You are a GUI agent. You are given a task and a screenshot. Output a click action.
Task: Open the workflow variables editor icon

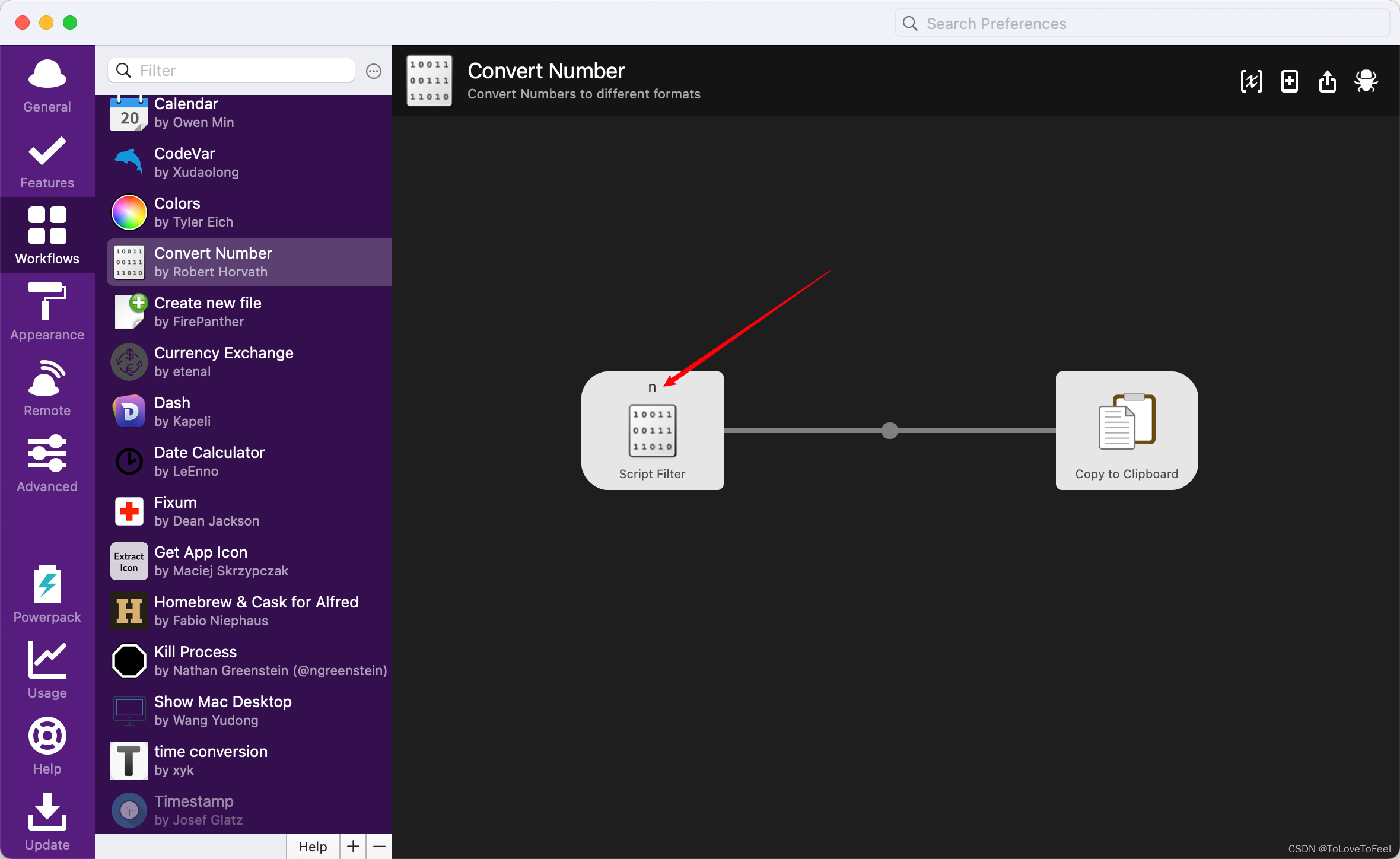(1251, 81)
